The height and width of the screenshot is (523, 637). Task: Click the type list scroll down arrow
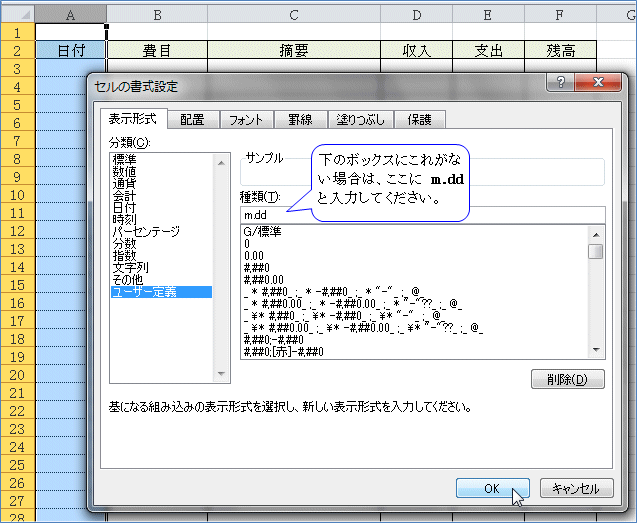point(596,349)
